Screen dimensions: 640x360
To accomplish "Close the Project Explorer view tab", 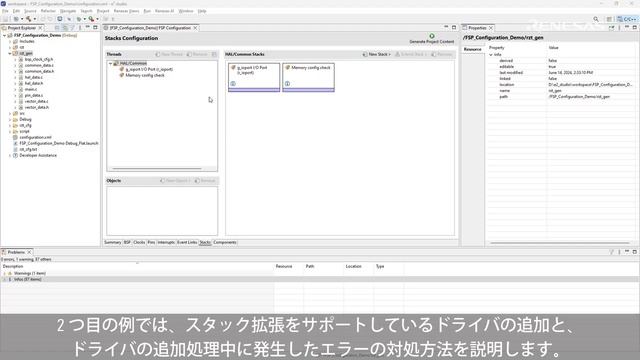I will point(40,28).
